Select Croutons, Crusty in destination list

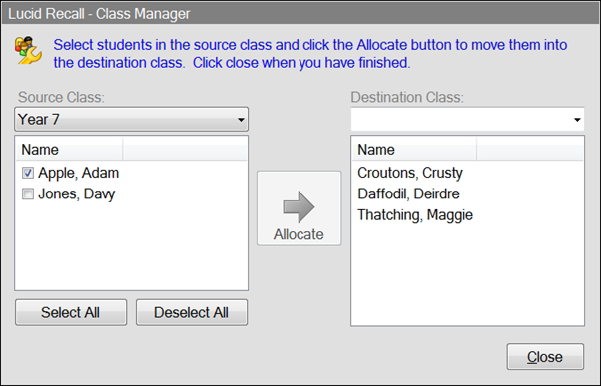click(x=410, y=173)
